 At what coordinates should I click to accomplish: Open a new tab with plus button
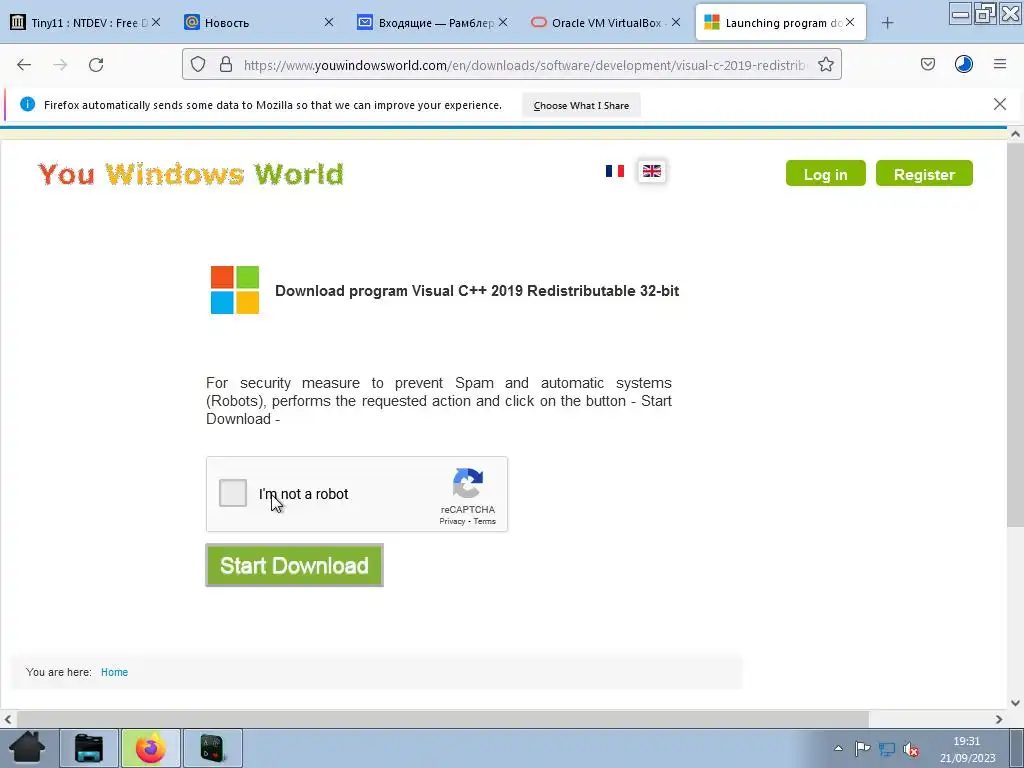(887, 23)
